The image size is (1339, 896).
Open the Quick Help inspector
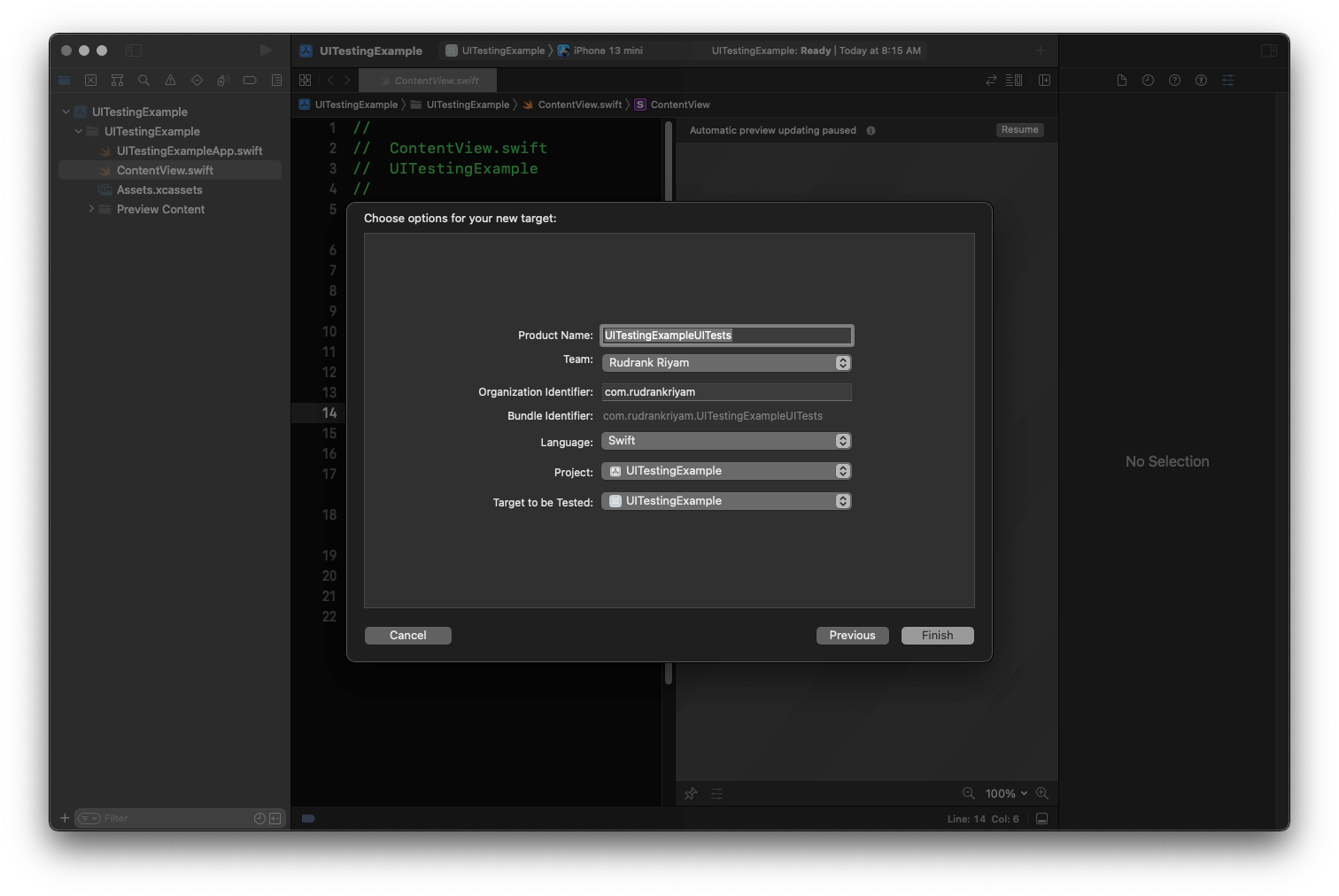pyautogui.click(x=1174, y=80)
